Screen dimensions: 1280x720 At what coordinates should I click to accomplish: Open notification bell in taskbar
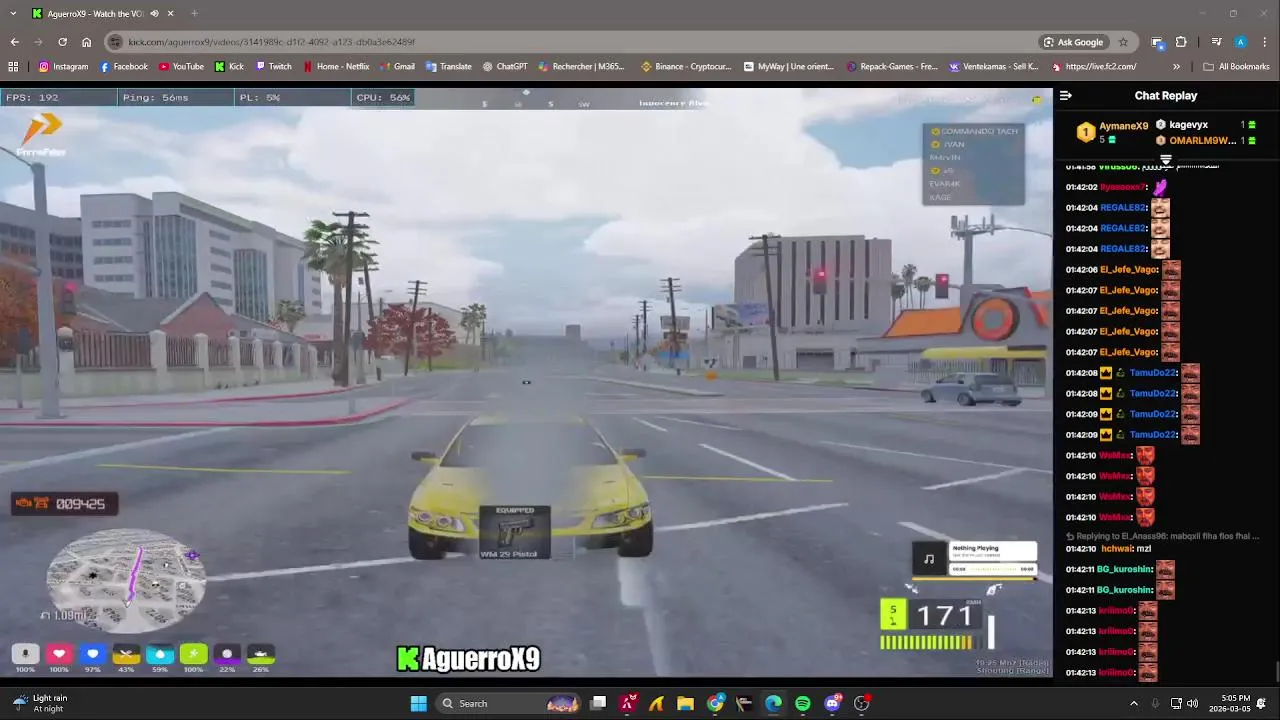1261,703
